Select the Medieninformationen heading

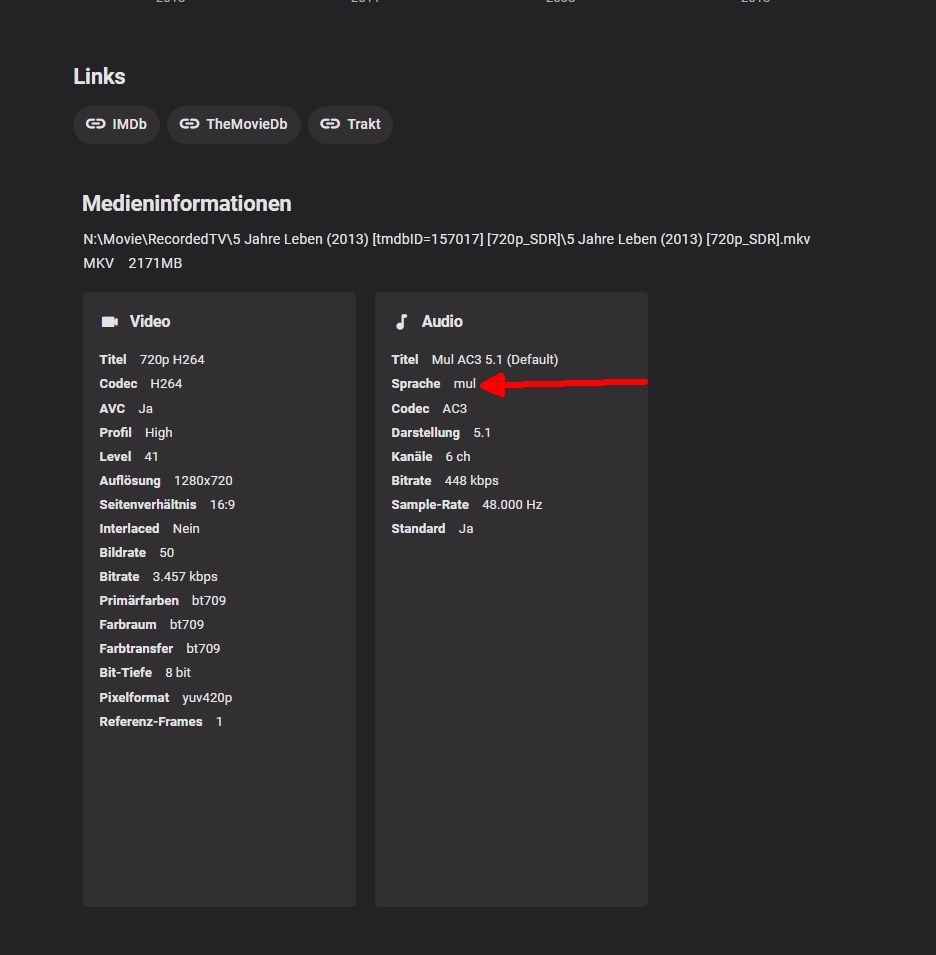point(187,204)
